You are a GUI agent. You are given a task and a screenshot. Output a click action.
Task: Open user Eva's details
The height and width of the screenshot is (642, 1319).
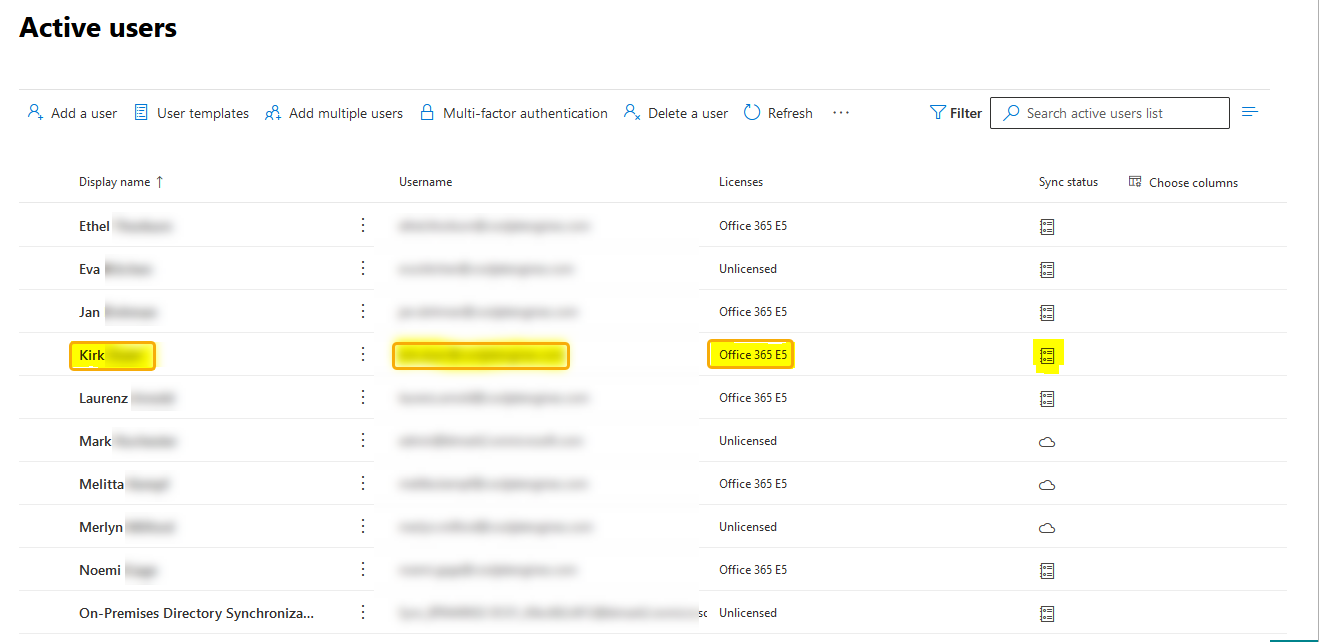pos(115,269)
